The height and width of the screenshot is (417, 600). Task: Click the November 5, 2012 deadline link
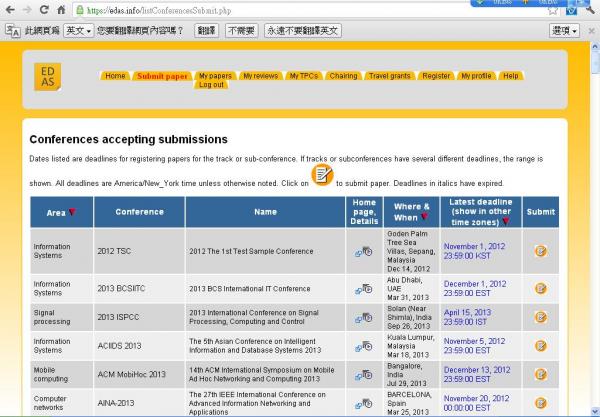point(474,345)
